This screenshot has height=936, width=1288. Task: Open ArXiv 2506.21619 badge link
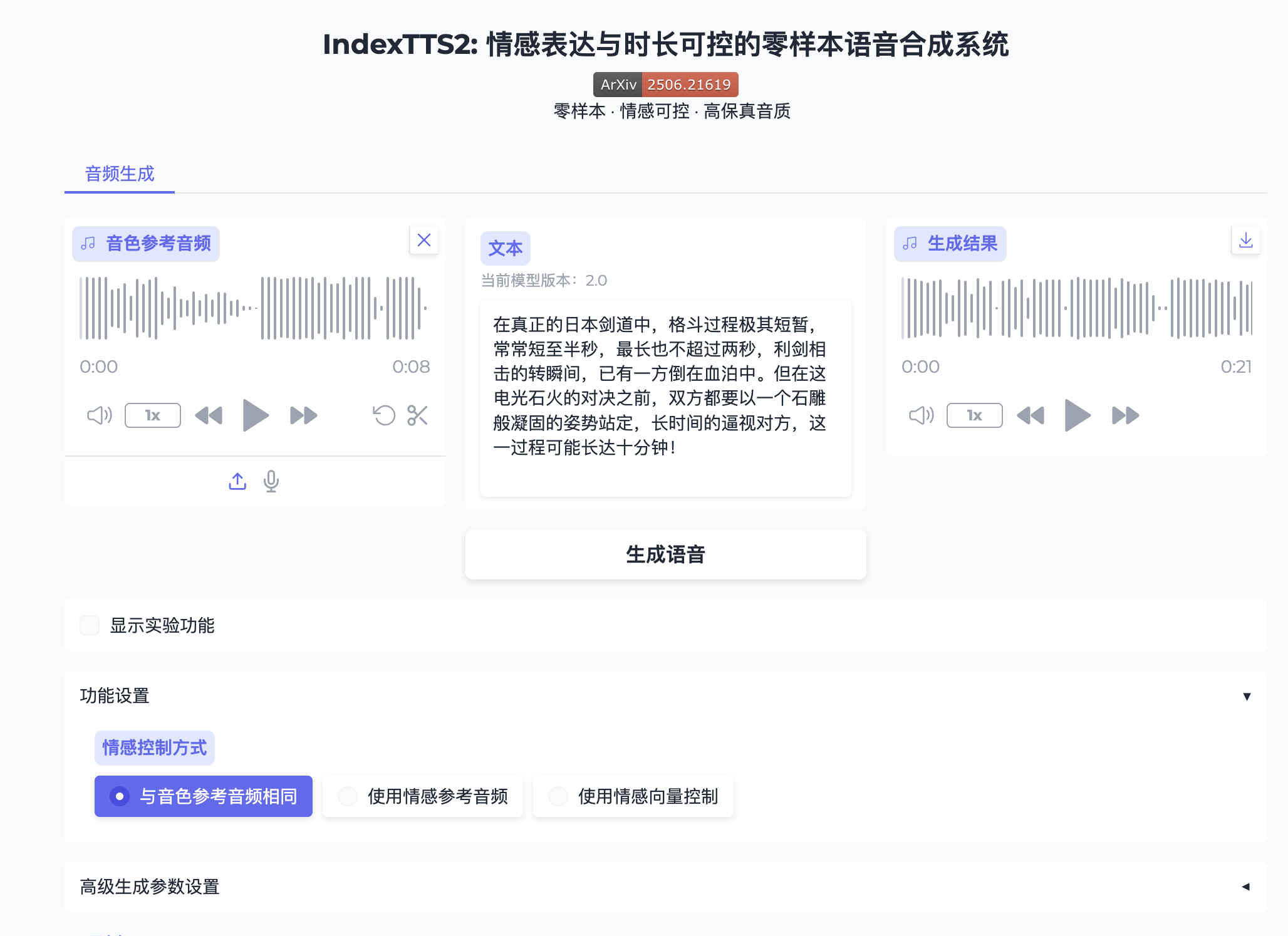point(665,85)
